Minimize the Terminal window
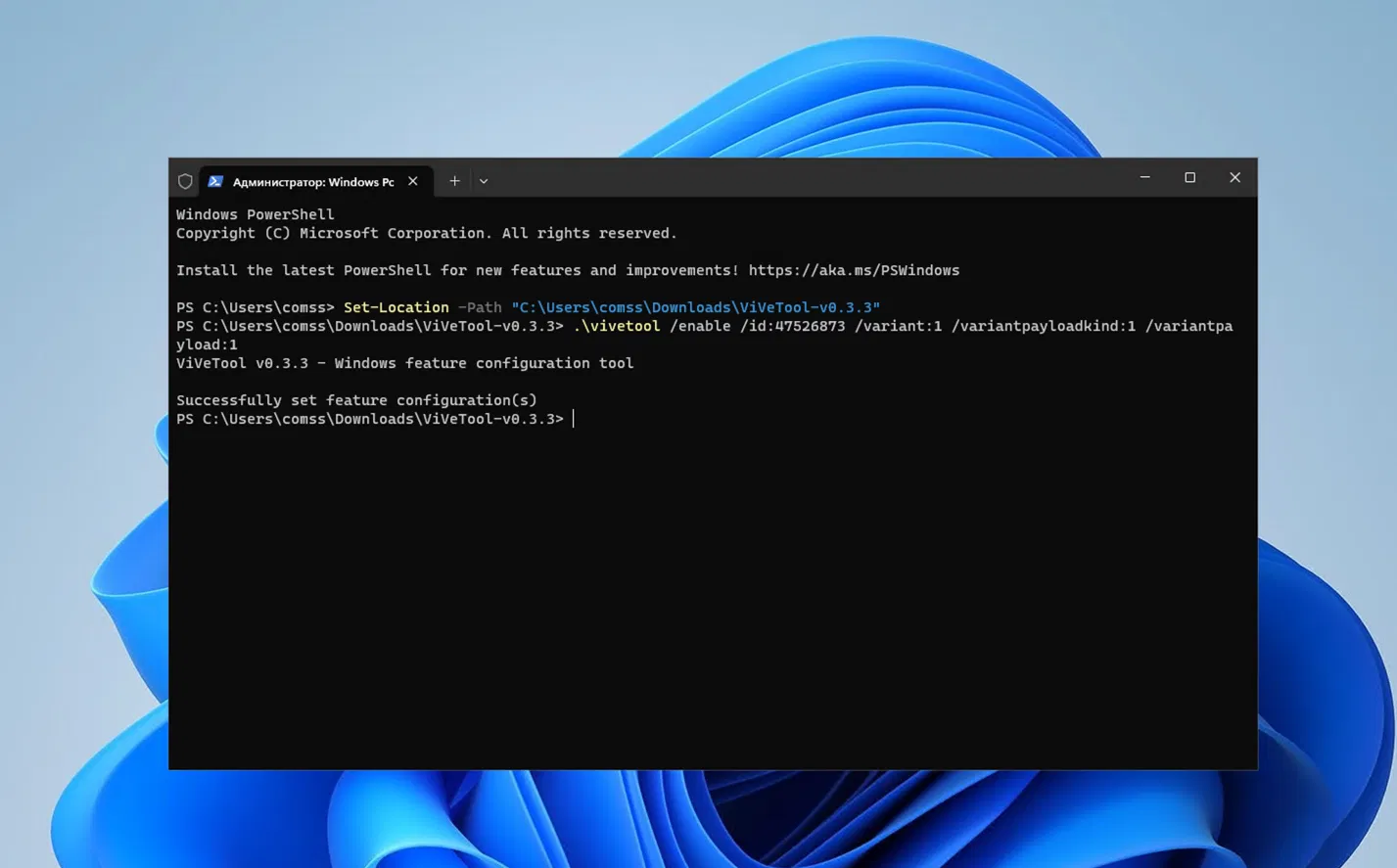Image resolution: width=1397 pixels, height=868 pixels. [1144, 177]
